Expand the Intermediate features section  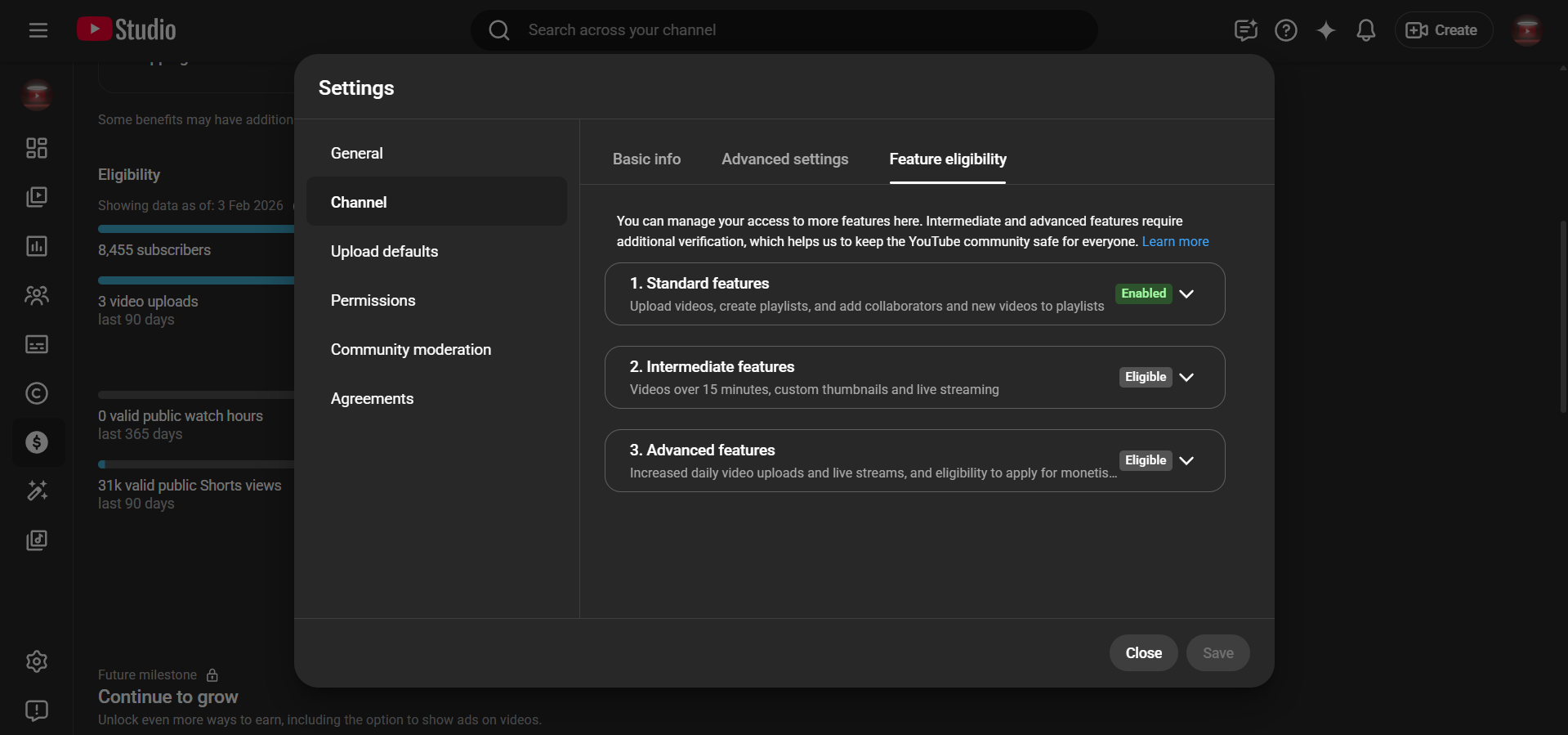pos(1186,377)
